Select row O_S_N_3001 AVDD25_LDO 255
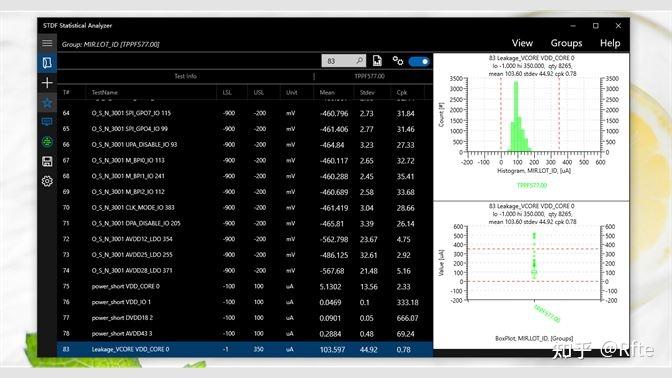 pyautogui.click(x=245, y=255)
